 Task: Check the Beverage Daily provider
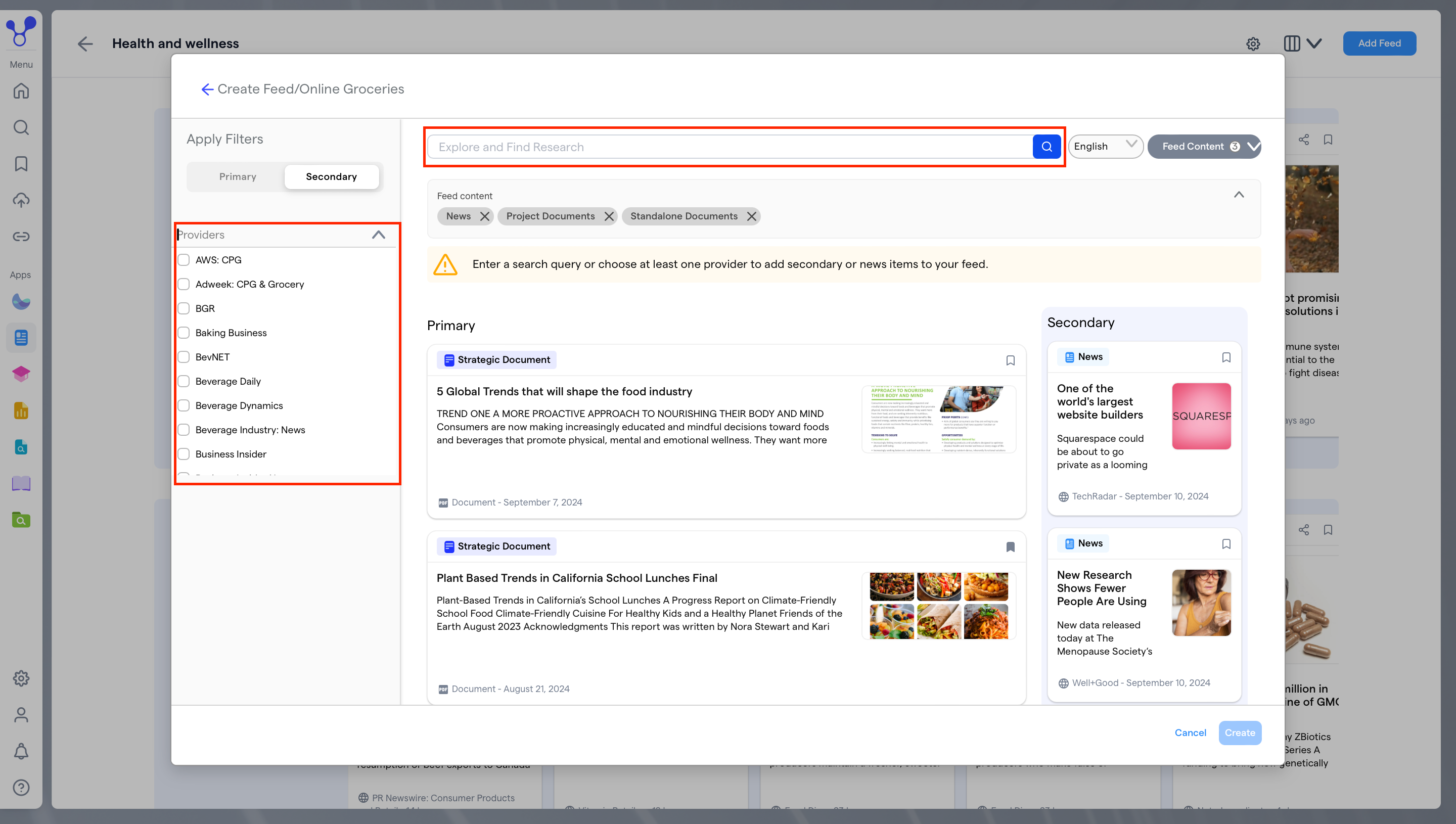coord(184,382)
